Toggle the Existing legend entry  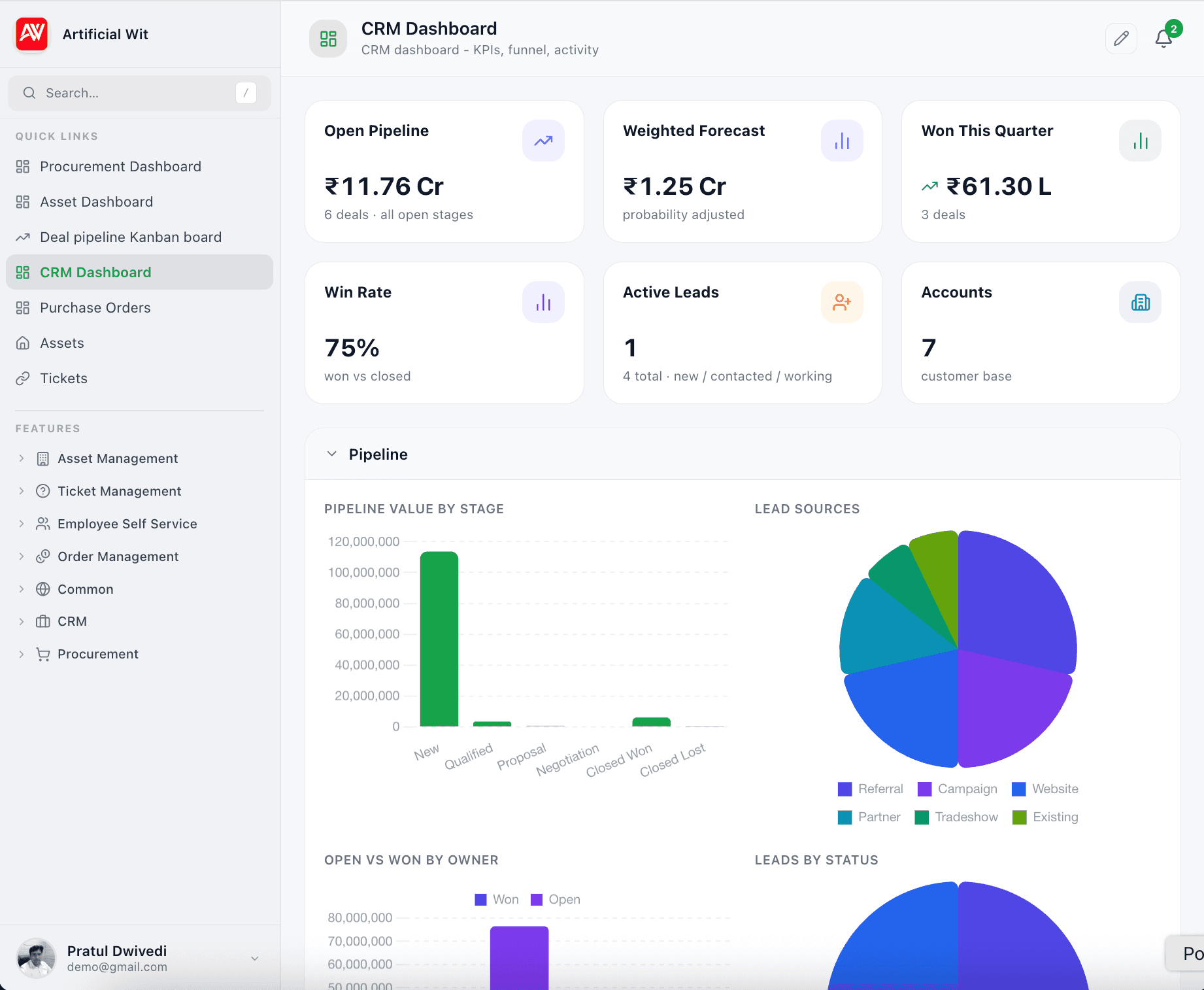[1046, 817]
